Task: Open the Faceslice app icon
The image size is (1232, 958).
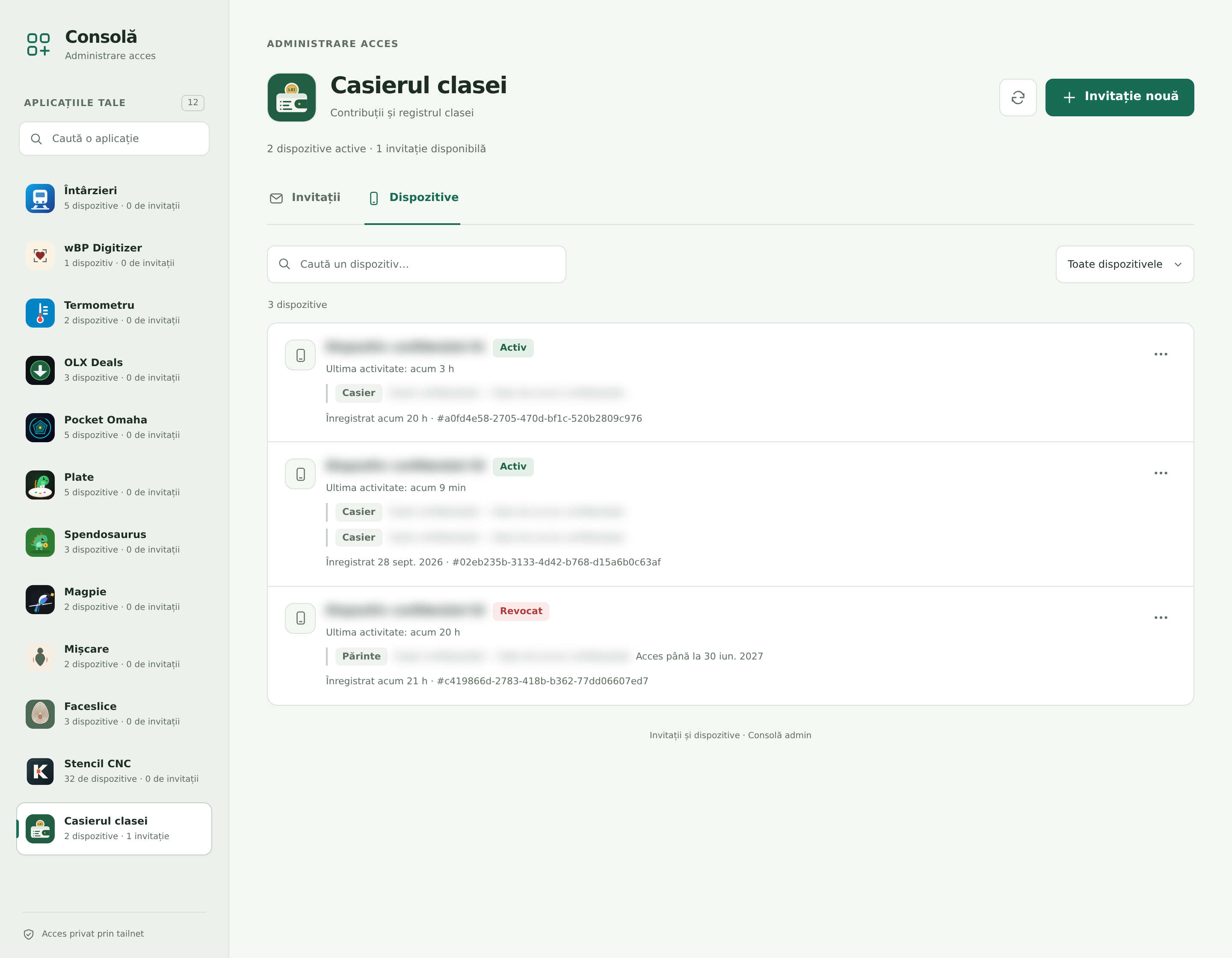Action: click(40, 714)
